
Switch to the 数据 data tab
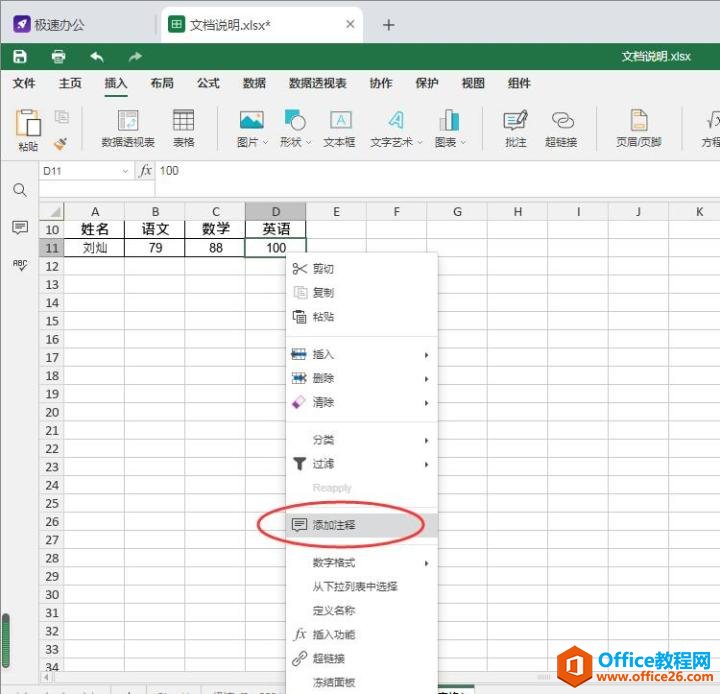254,83
